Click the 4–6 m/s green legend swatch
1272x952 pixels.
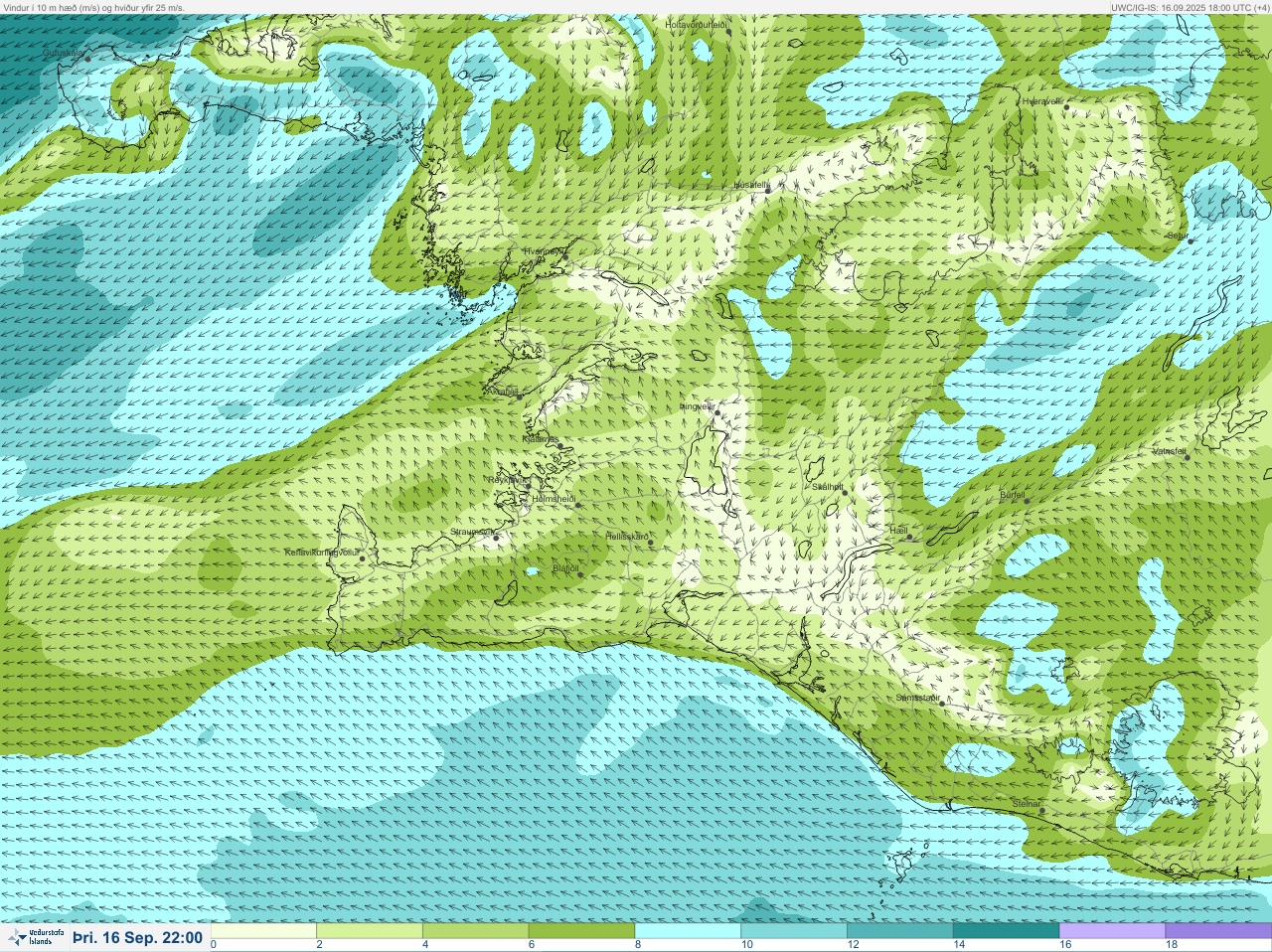(x=476, y=931)
